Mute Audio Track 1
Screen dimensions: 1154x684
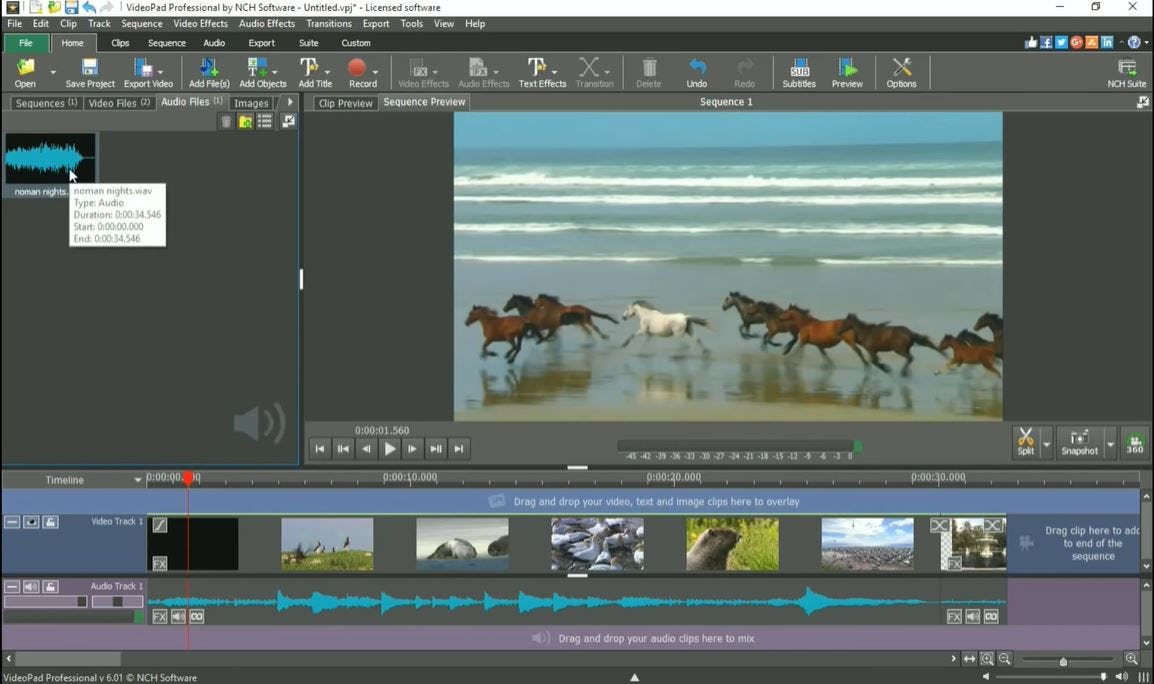coord(30,586)
